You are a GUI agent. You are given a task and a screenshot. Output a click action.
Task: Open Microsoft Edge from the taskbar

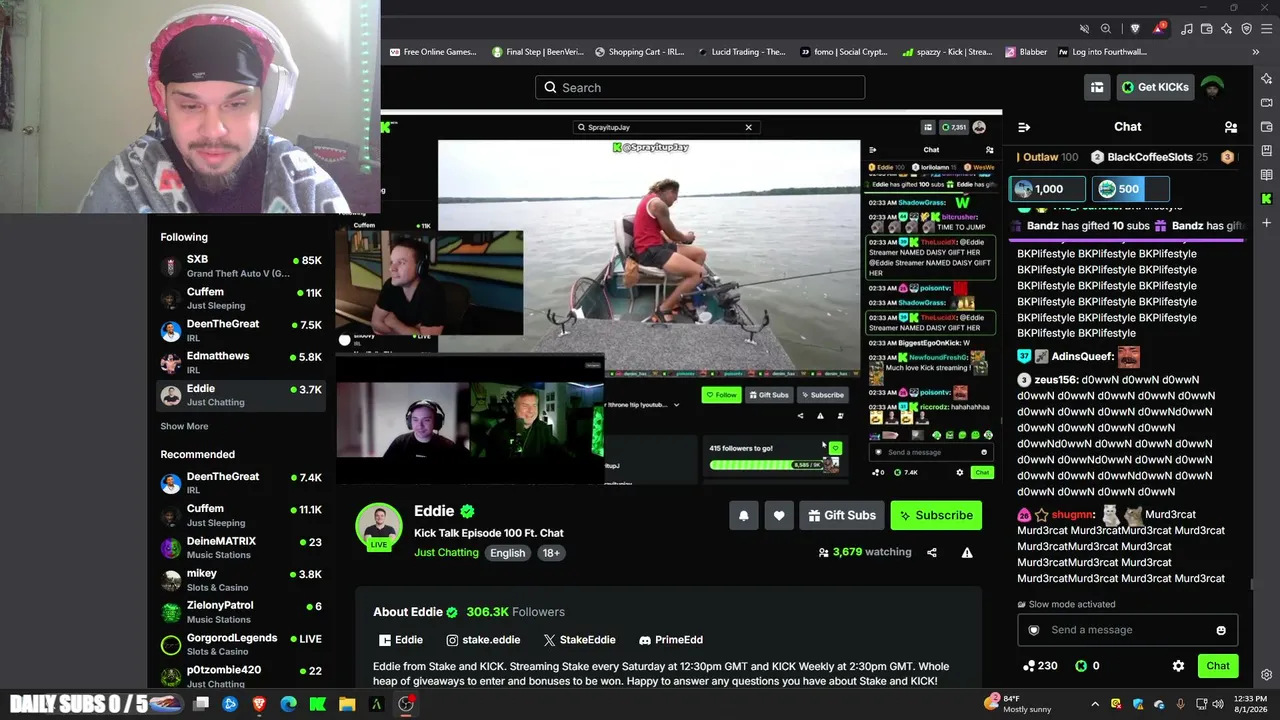click(x=288, y=704)
